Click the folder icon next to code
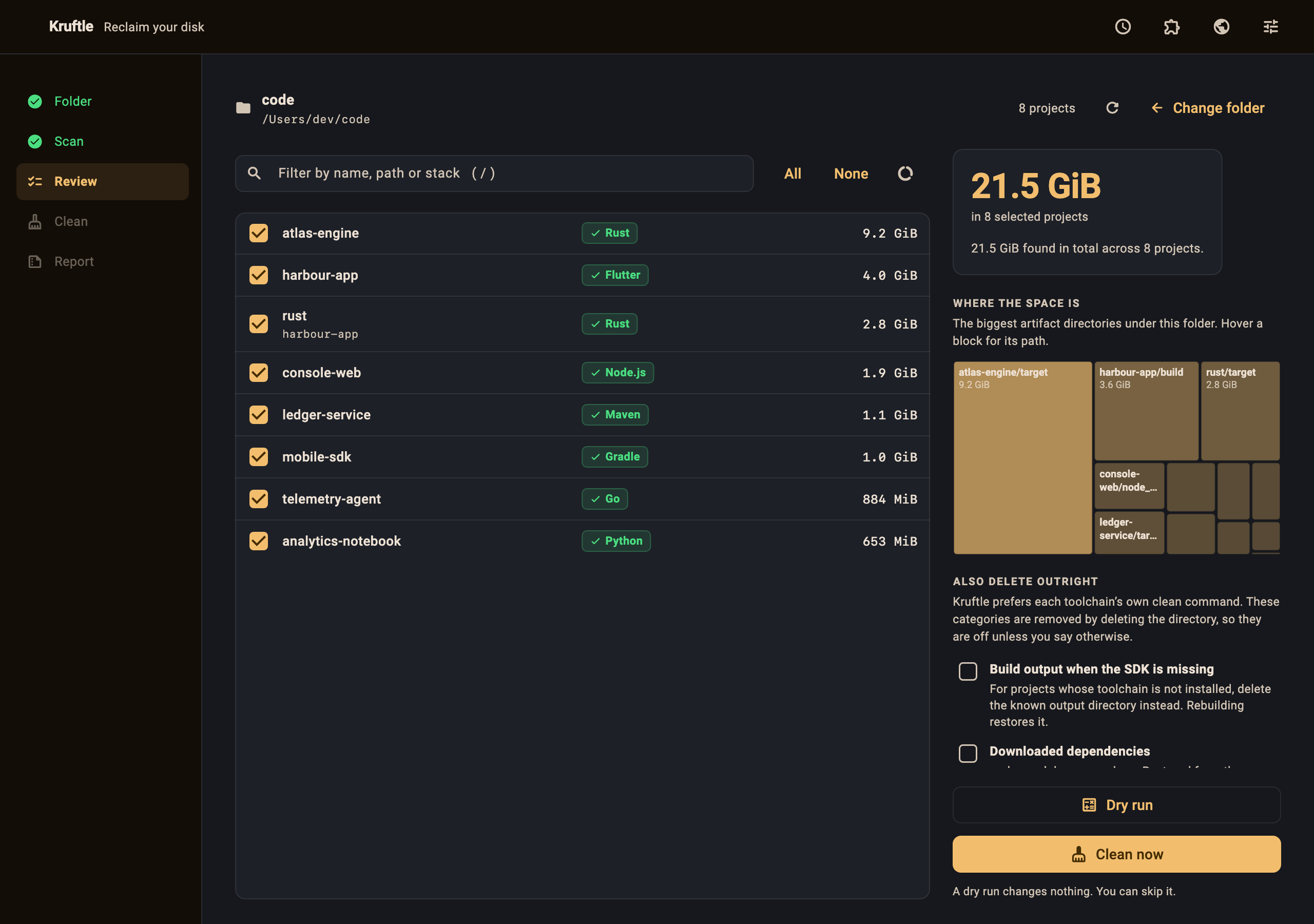This screenshot has height=924, width=1314. click(243, 108)
